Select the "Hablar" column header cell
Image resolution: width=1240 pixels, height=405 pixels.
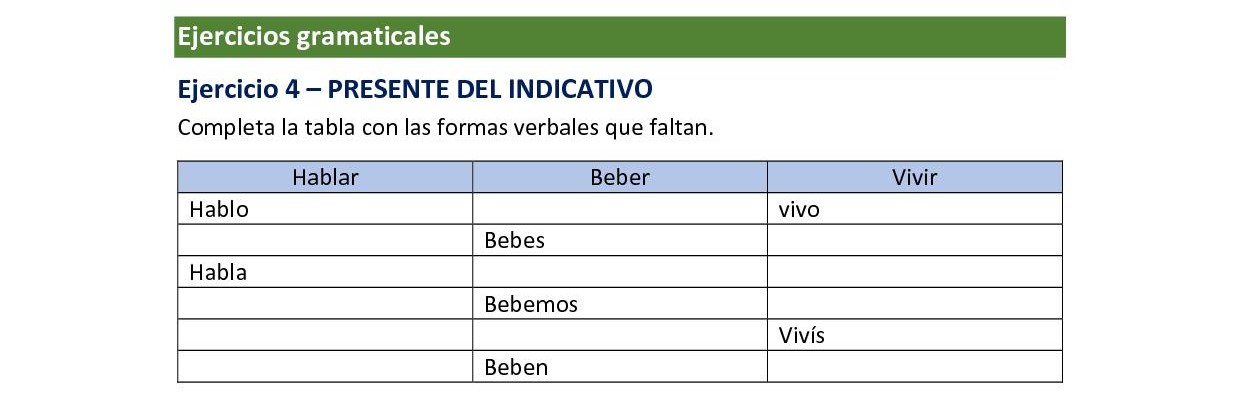click(x=325, y=178)
